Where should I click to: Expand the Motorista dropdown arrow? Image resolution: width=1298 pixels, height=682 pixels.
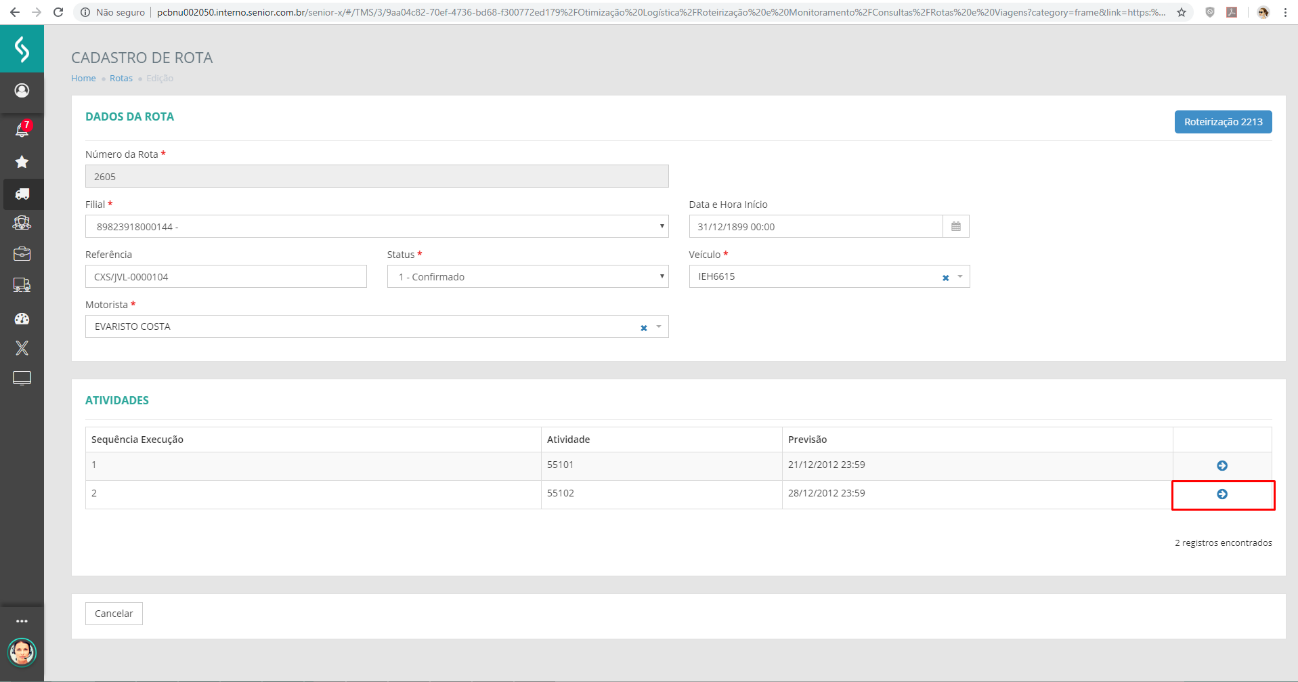click(660, 328)
